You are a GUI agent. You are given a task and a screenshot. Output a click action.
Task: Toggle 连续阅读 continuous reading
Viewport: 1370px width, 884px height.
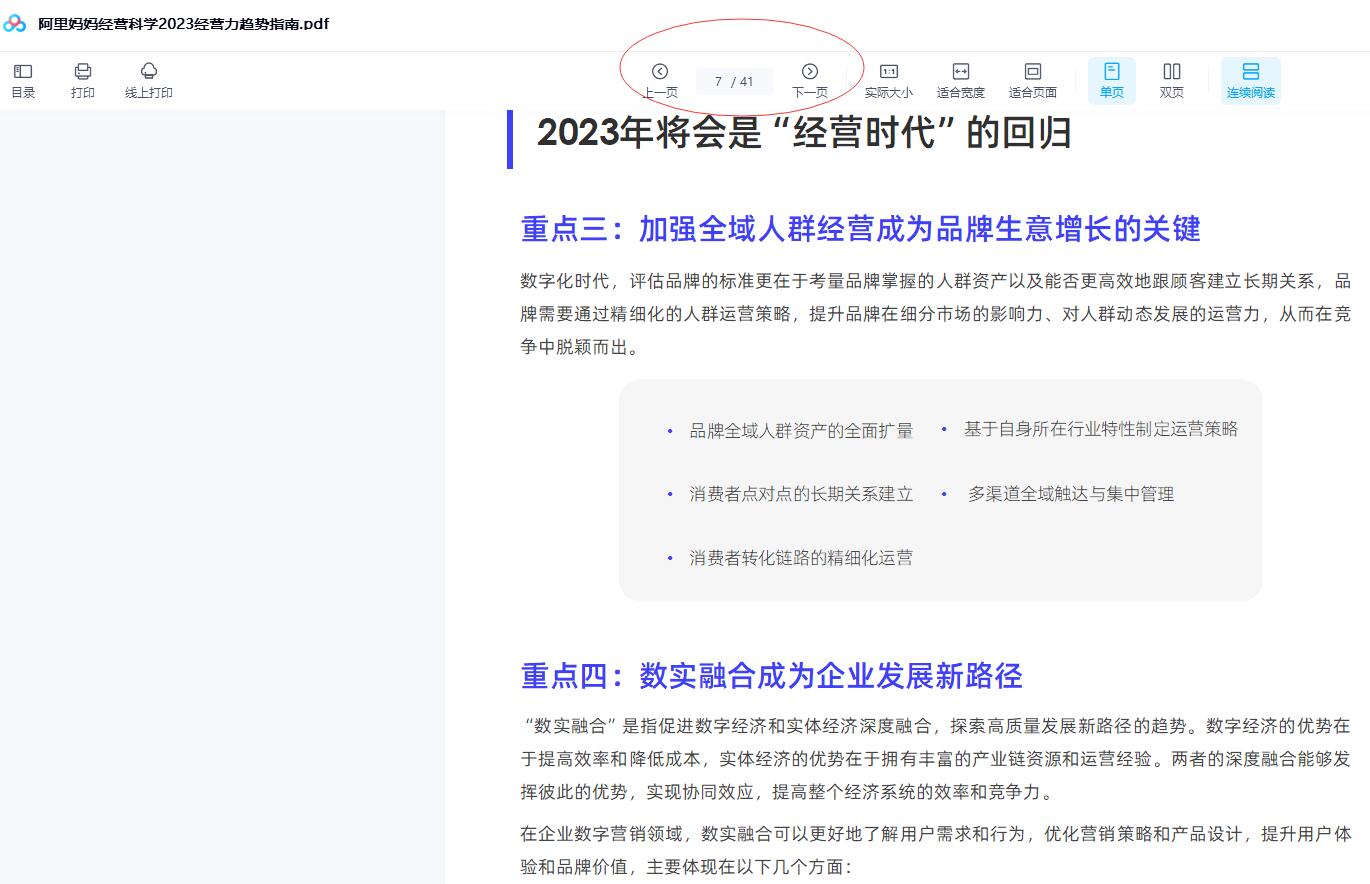click(x=1250, y=80)
